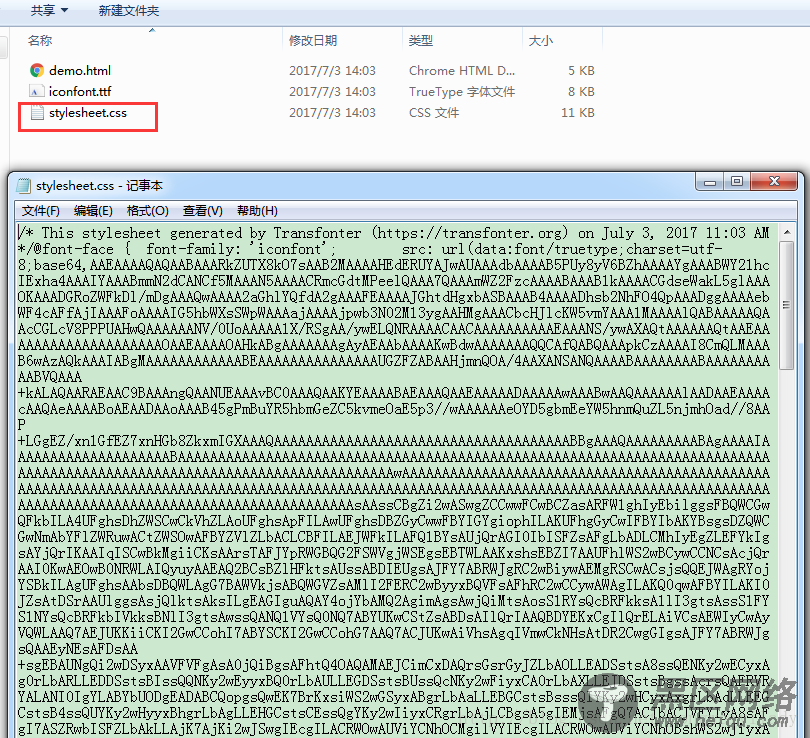Click the '11 KB' size of stylesheet.css
Viewport: 810px width, 738px height.
pos(578,113)
